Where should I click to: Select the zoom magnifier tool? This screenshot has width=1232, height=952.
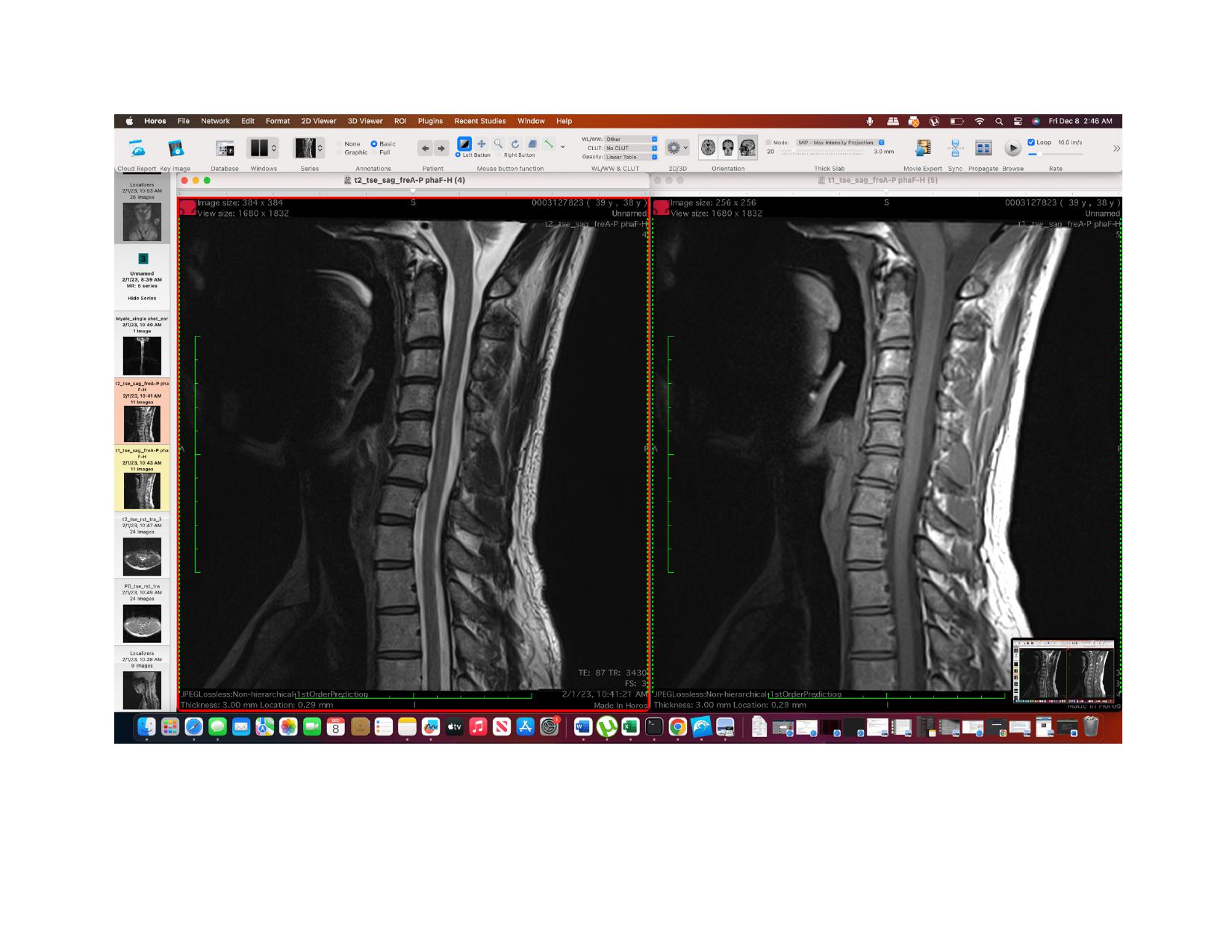point(498,144)
